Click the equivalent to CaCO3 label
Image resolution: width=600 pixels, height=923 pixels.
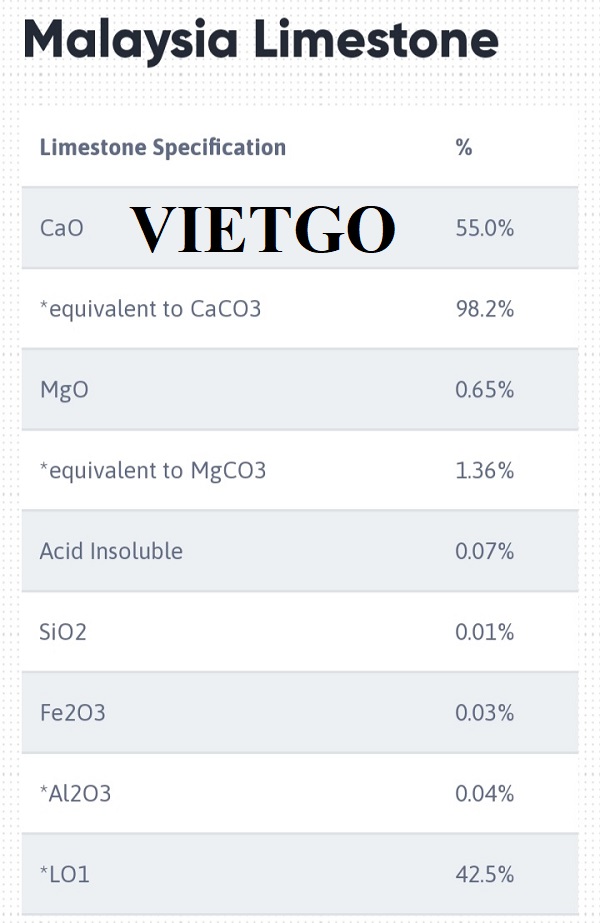pyautogui.click(x=150, y=309)
